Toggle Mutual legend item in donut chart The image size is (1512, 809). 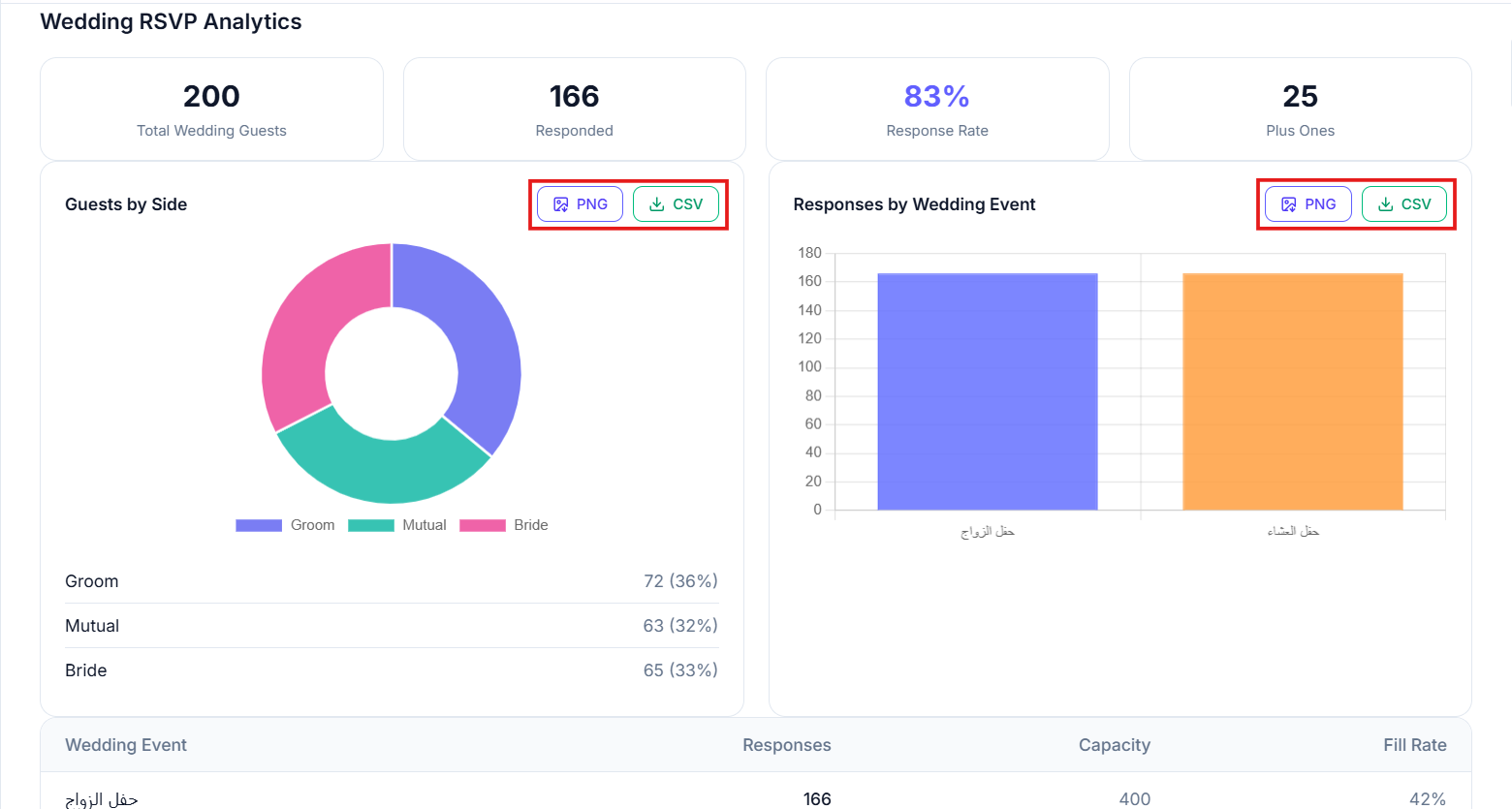[397, 525]
